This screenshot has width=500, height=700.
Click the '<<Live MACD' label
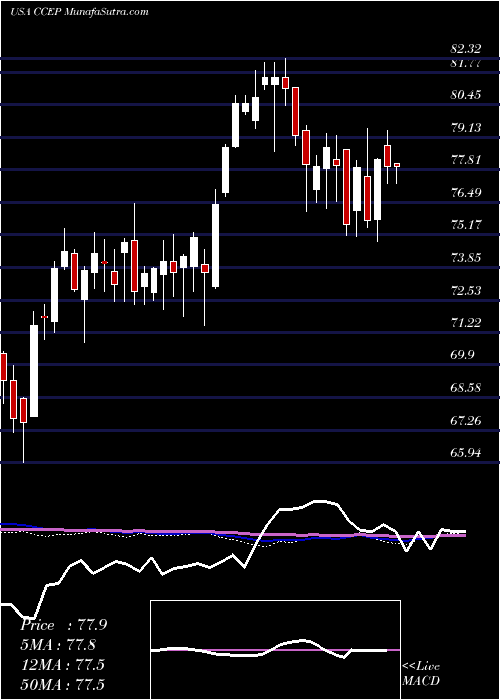coord(421,673)
